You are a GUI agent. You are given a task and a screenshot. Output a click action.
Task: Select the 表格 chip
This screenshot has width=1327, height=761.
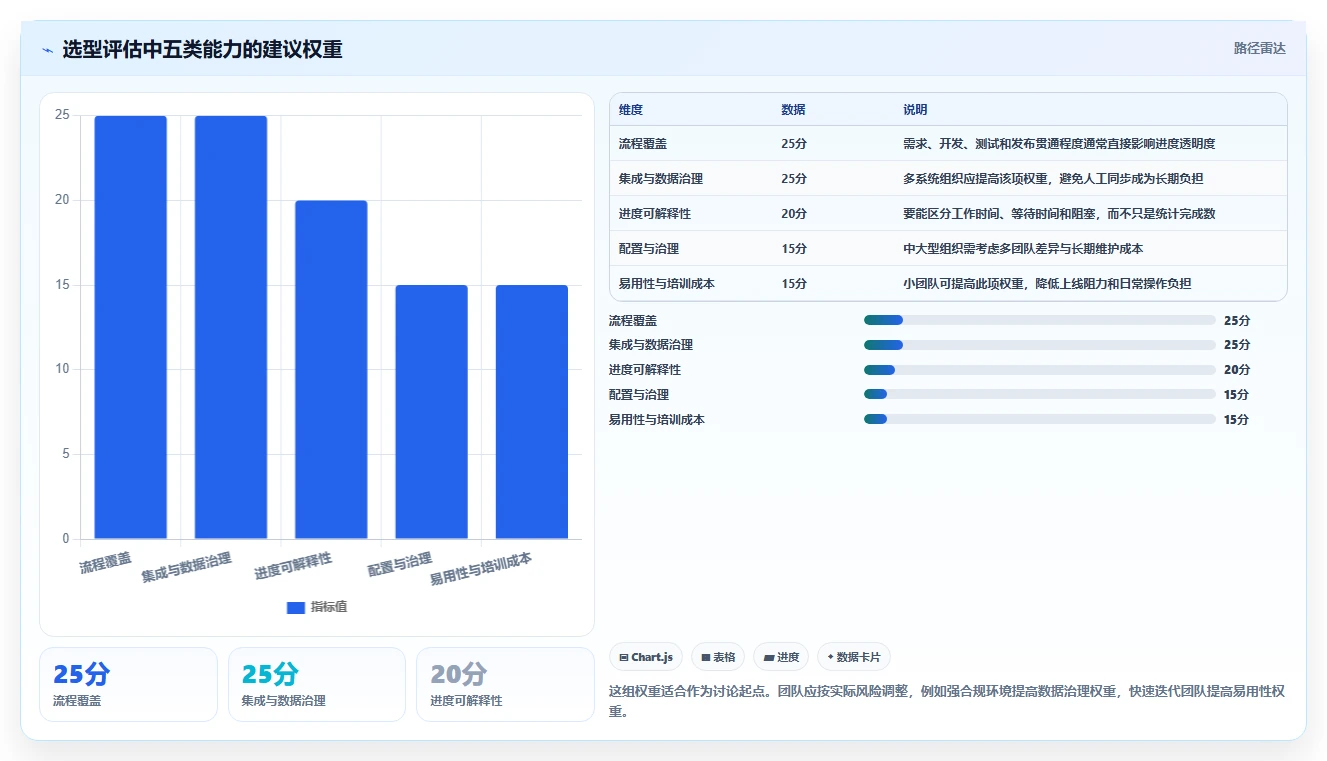718,657
